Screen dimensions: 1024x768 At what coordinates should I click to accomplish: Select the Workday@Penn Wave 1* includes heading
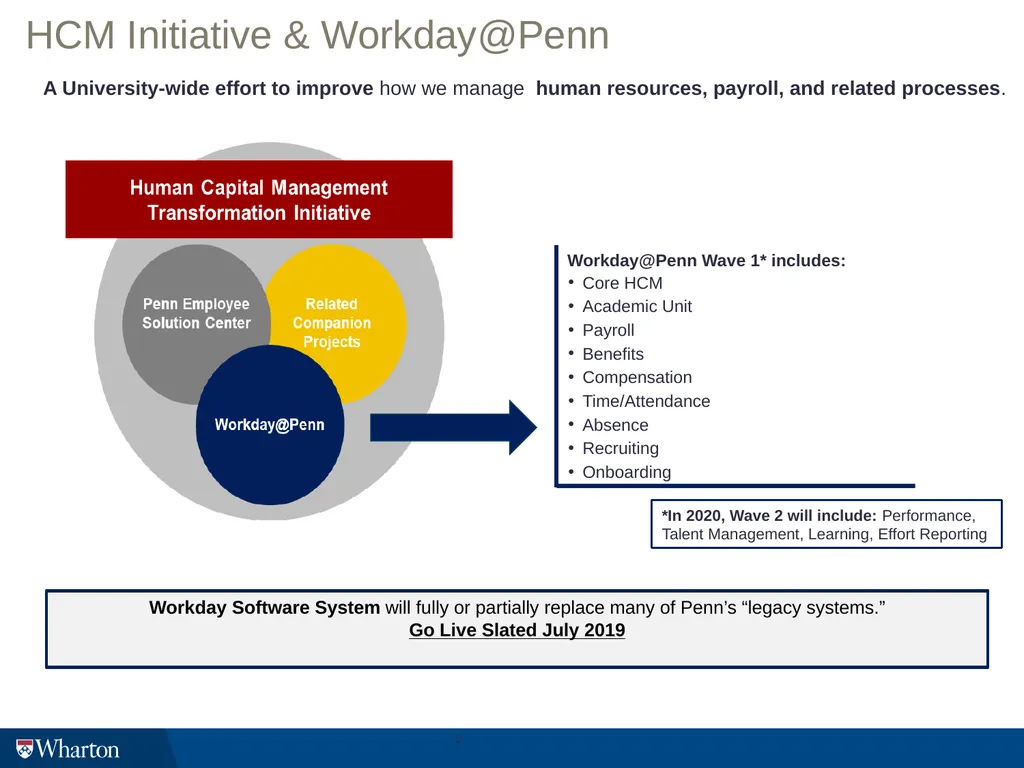pos(706,261)
